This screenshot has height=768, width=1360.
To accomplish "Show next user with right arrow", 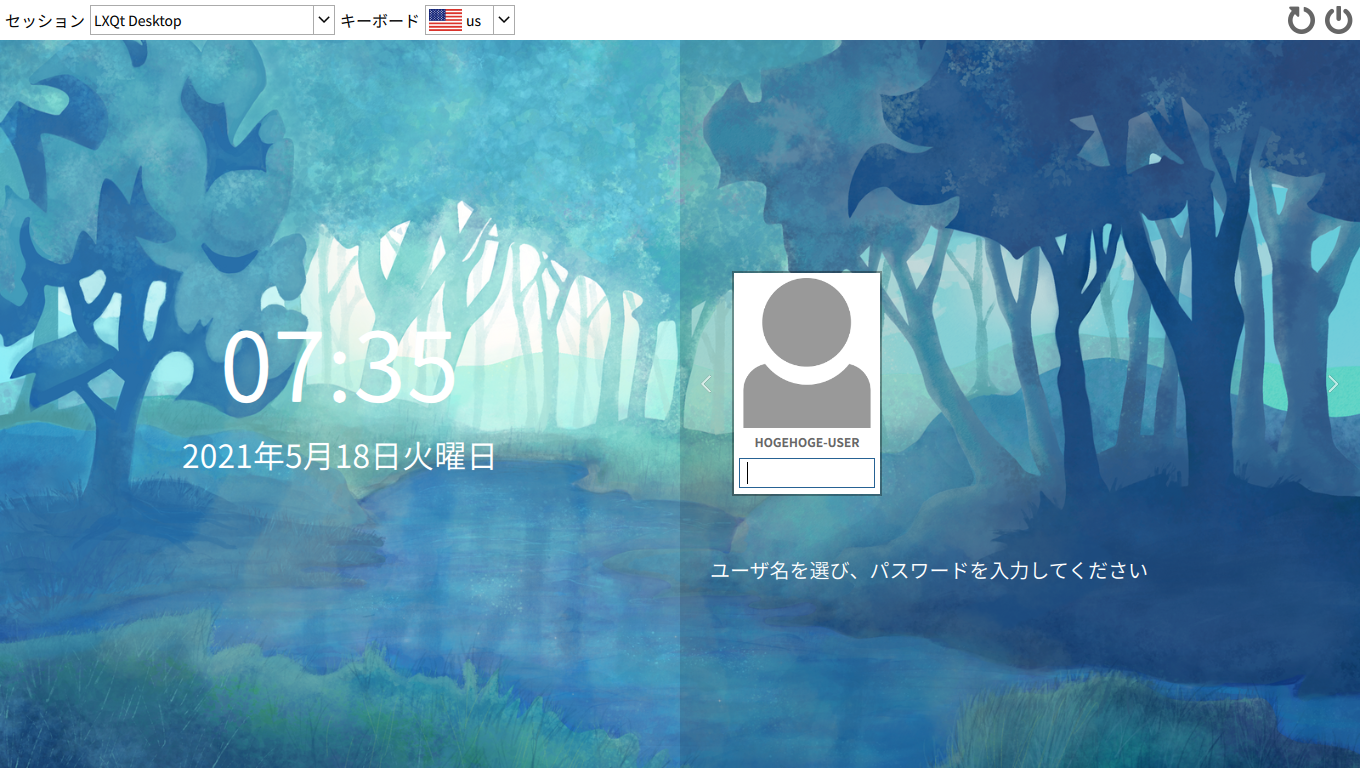I will point(1333,384).
